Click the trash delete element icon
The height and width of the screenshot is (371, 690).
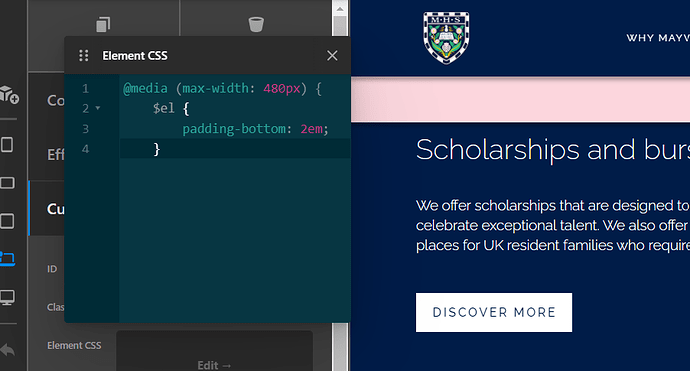256,24
